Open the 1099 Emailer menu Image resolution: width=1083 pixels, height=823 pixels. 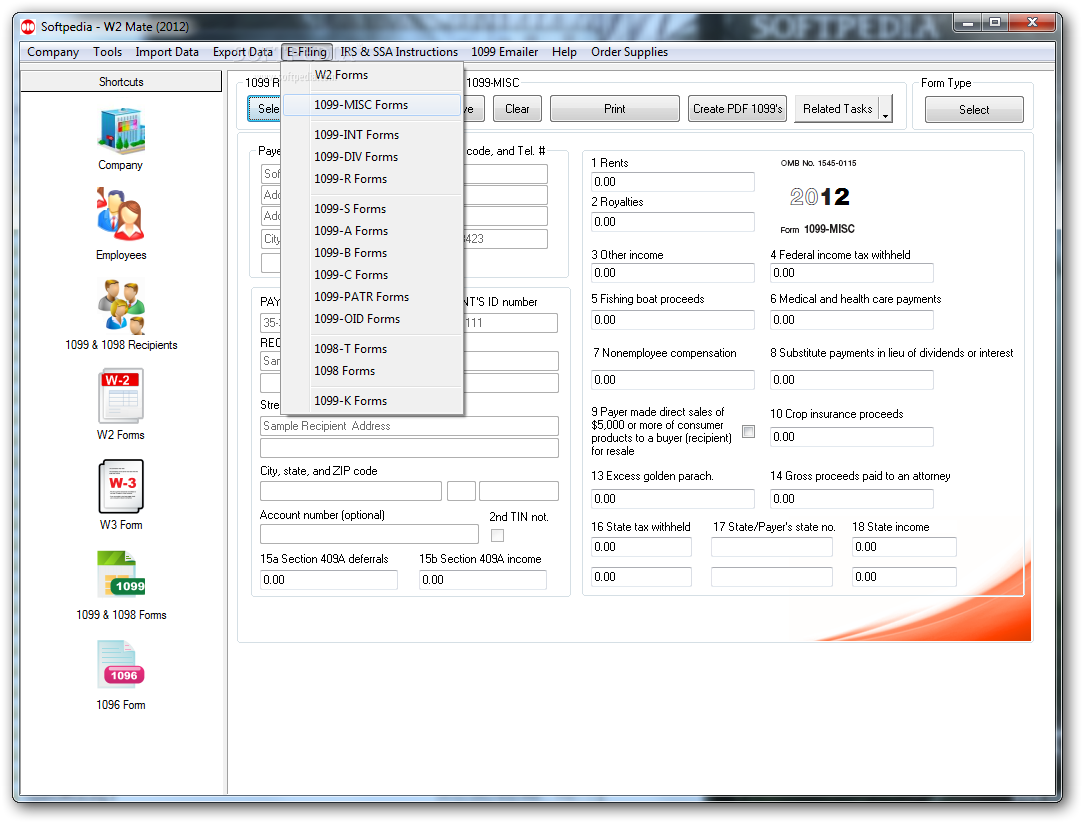(x=504, y=52)
